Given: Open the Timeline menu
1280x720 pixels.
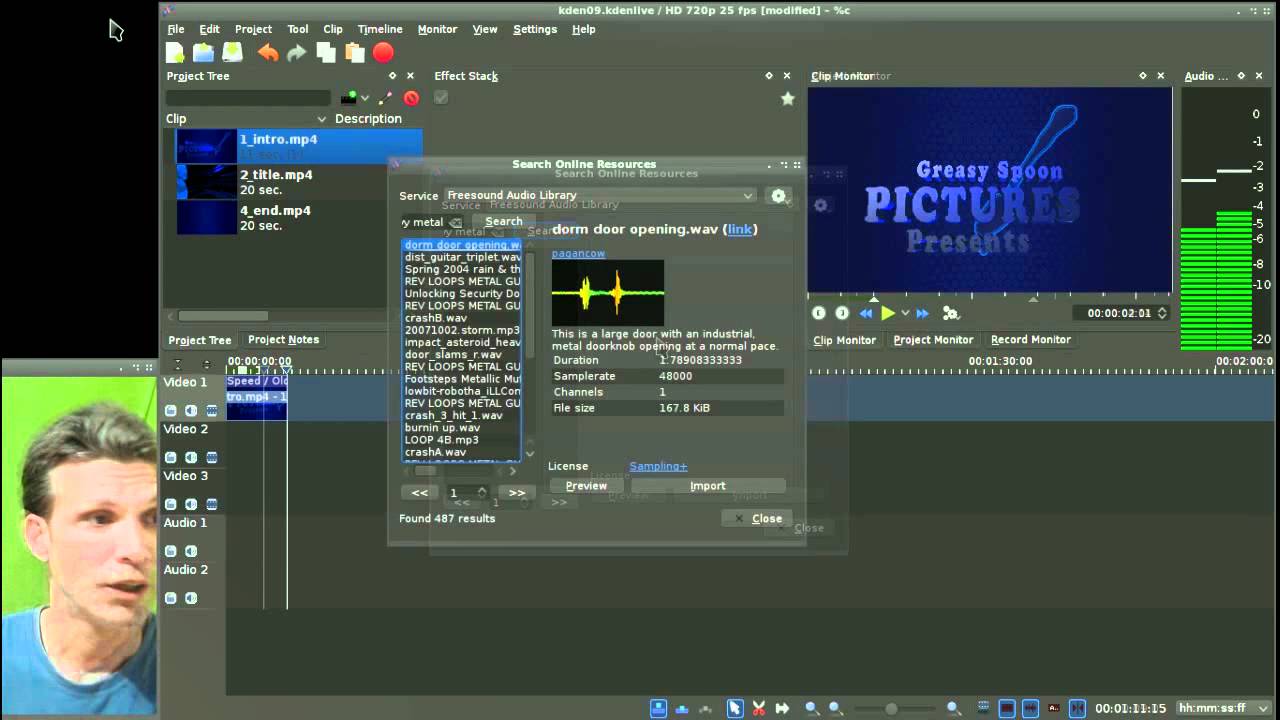Looking at the screenshot, I should pos(380,29).
